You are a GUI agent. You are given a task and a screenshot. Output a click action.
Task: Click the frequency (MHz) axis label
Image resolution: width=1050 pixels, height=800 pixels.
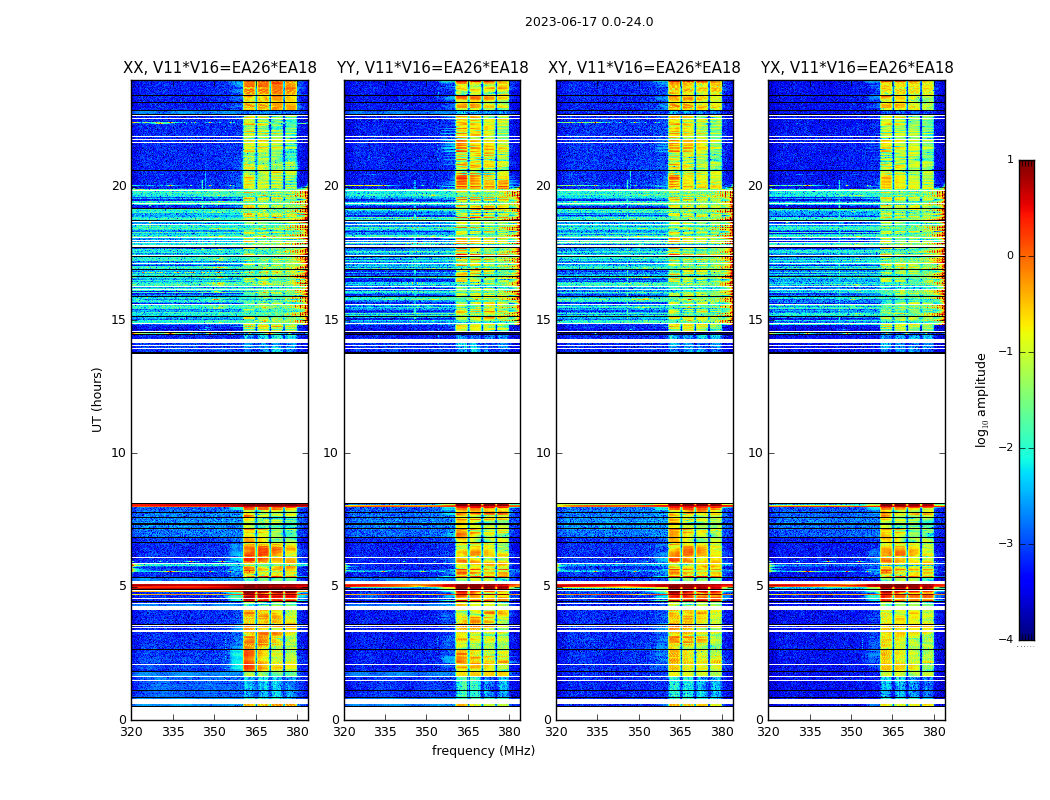483,750
